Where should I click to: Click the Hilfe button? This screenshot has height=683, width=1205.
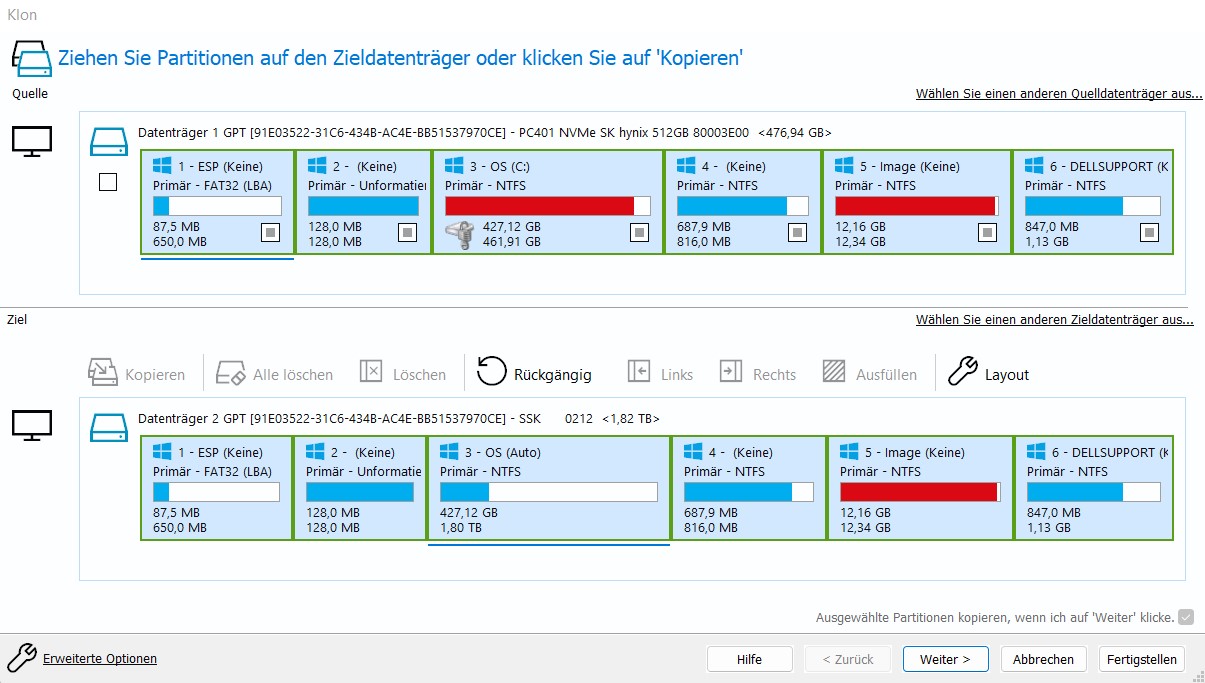coord(749,659)
